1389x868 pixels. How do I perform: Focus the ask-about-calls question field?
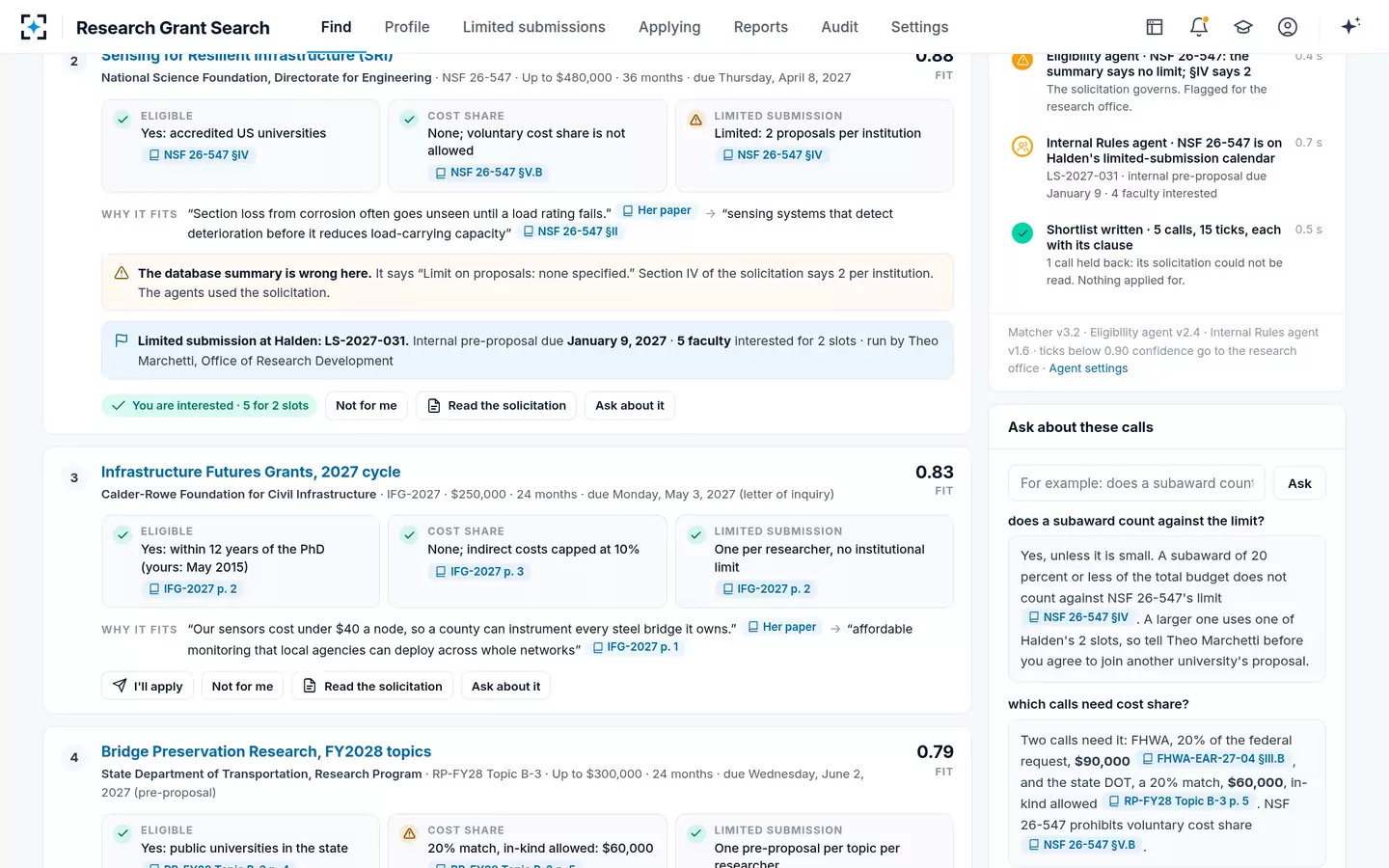[x=1136, y=483]
